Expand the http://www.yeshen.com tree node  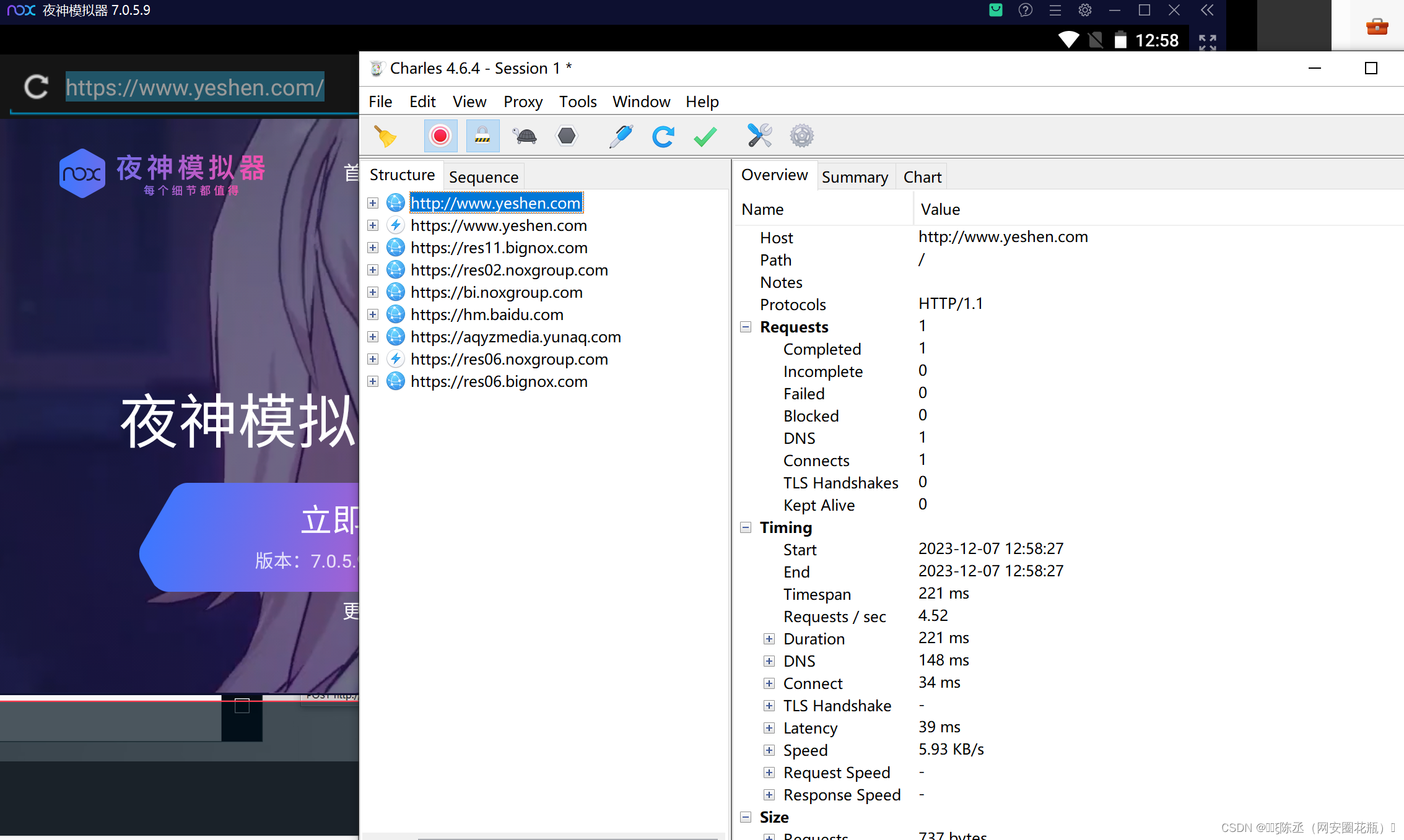[373, 203]
